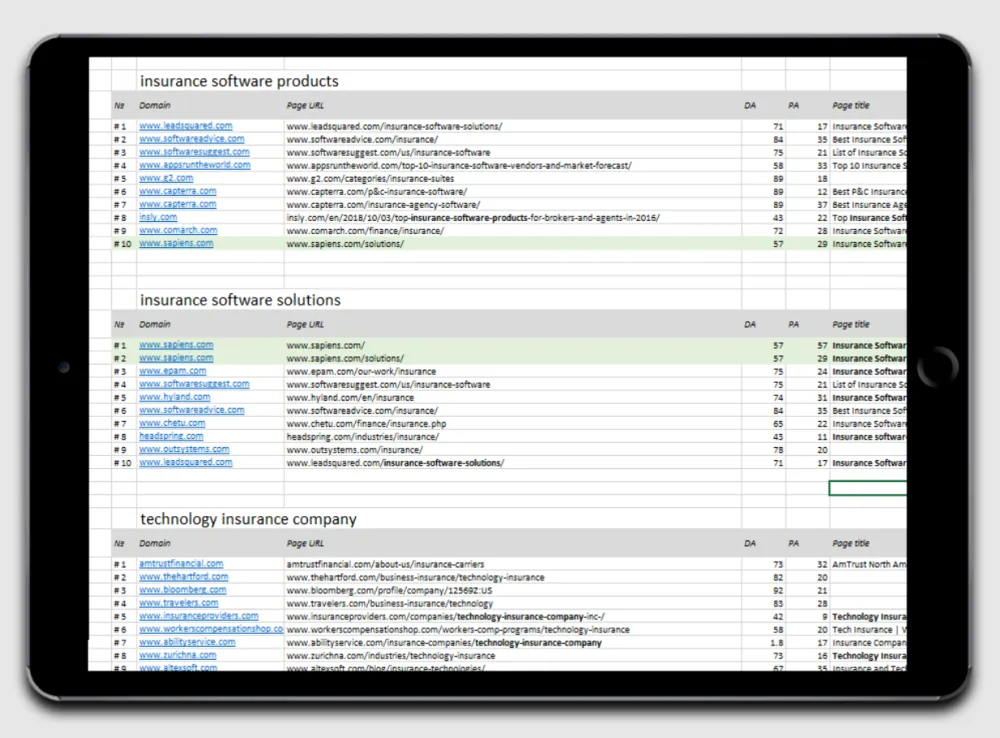Select the 'insurance software solutions' heading cell
This screenshot has width=1000, height=738.
[240, 300]
